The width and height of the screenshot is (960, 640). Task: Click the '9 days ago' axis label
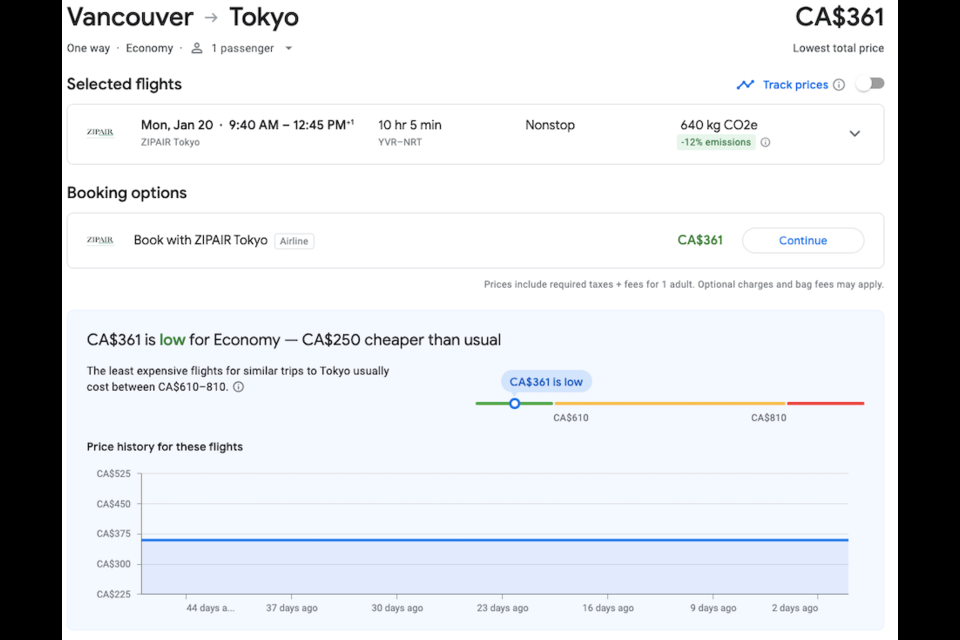pyautogui.click(x=713, y=608)
